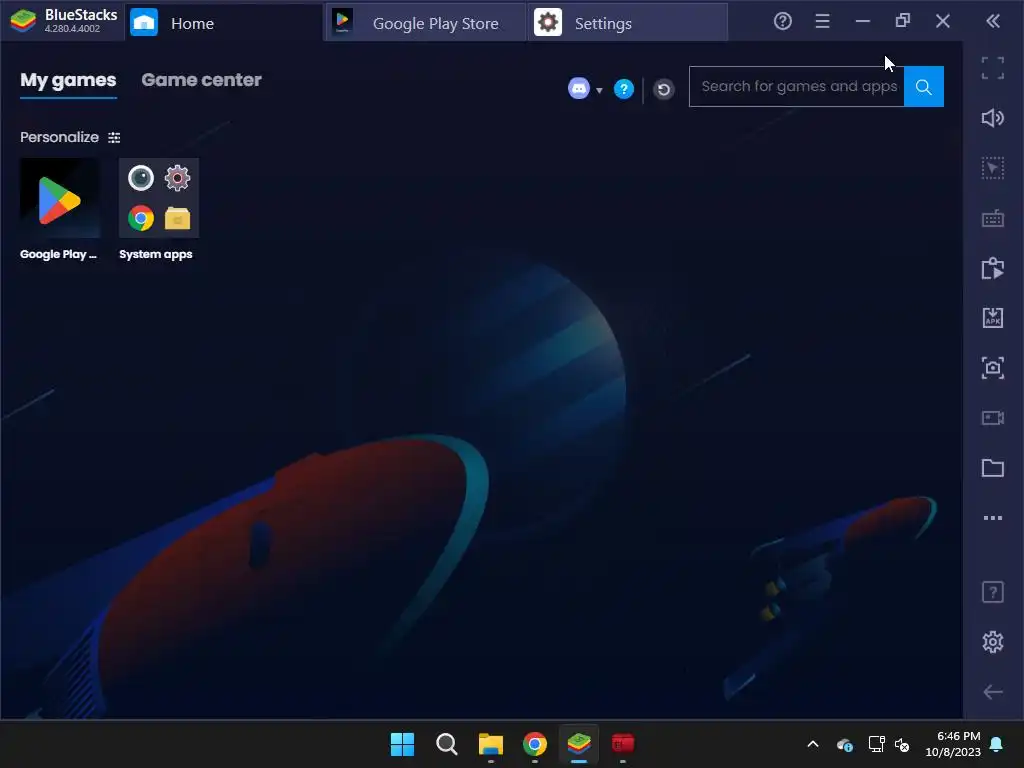Click the cursor lock icon in sidebar
1024x768 pixels.
pyautogui.click(x=993, y=168)
